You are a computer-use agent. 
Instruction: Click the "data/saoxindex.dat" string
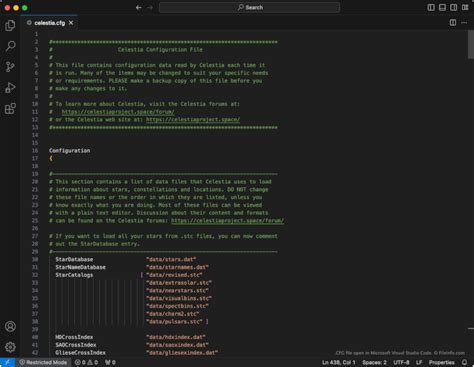pyautogui.click(x=177, y=345)
